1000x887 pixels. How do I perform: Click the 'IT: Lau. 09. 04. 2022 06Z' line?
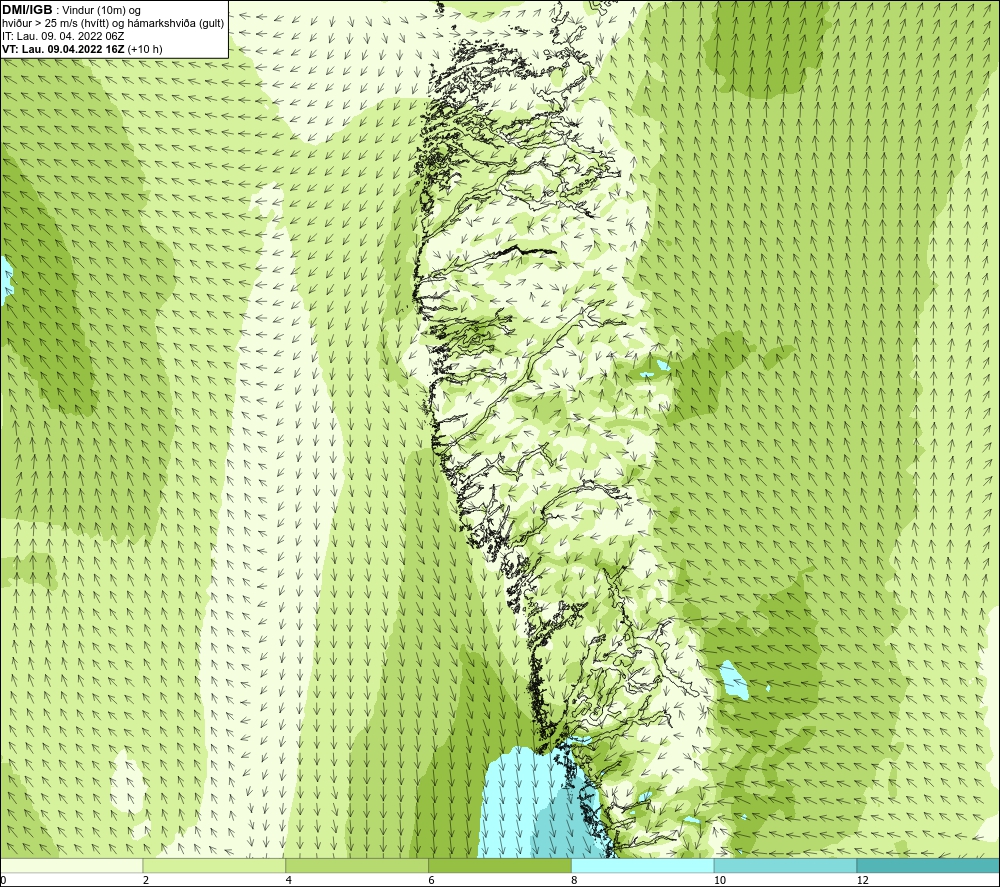63,36
